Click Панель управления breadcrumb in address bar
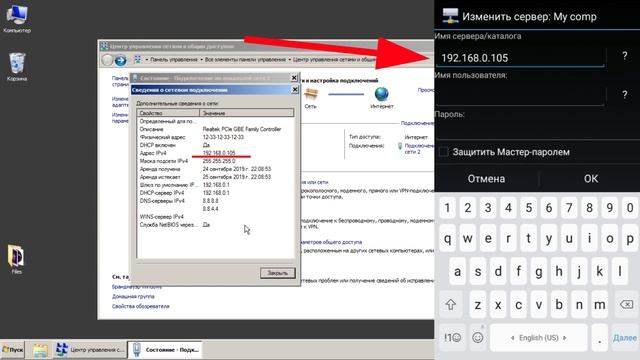The width and height of the screenshot is (640, 360). 173,60
